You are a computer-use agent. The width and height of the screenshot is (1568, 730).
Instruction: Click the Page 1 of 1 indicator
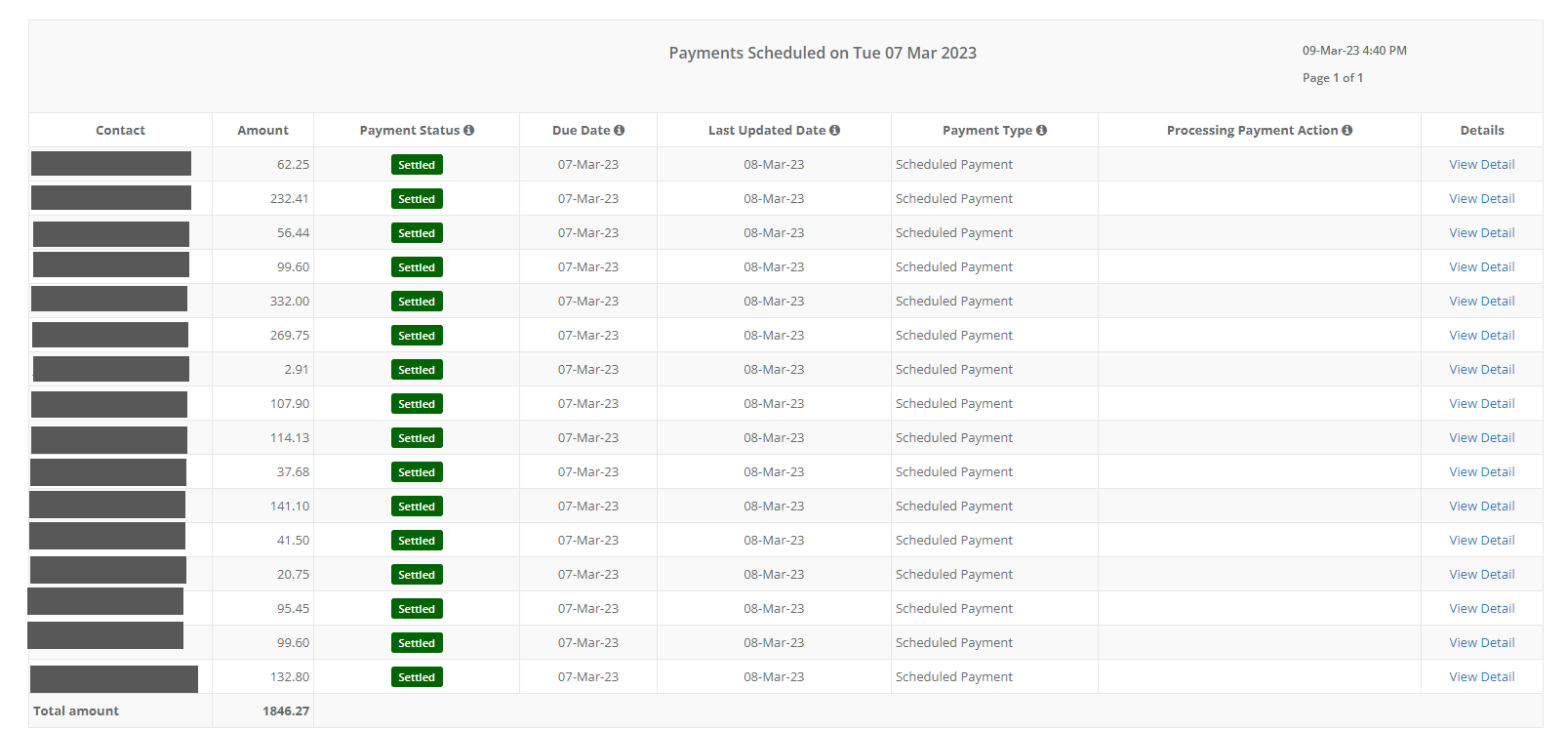(1333, 77)
